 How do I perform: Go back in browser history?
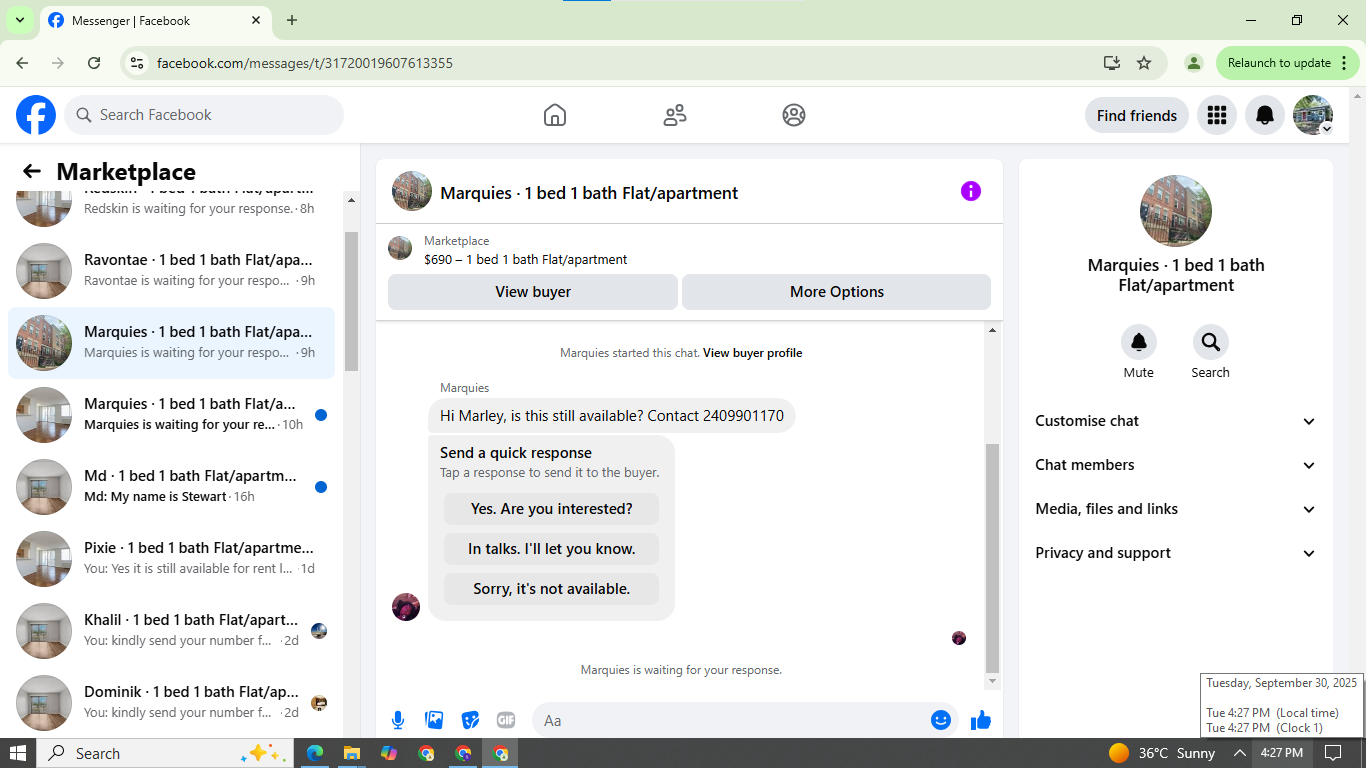[x=22, y=63]
